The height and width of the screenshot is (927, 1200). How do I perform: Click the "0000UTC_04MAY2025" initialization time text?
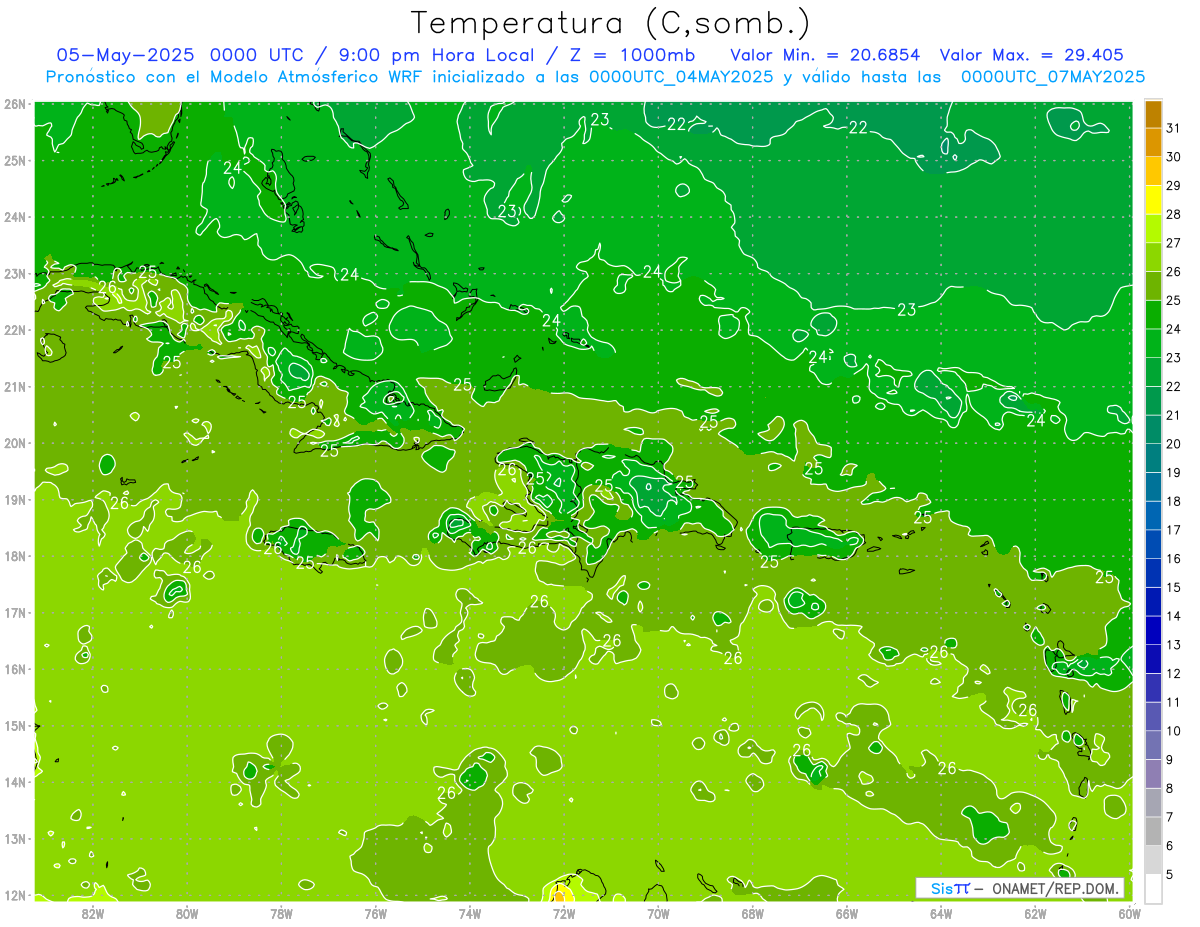pos(681,76)
